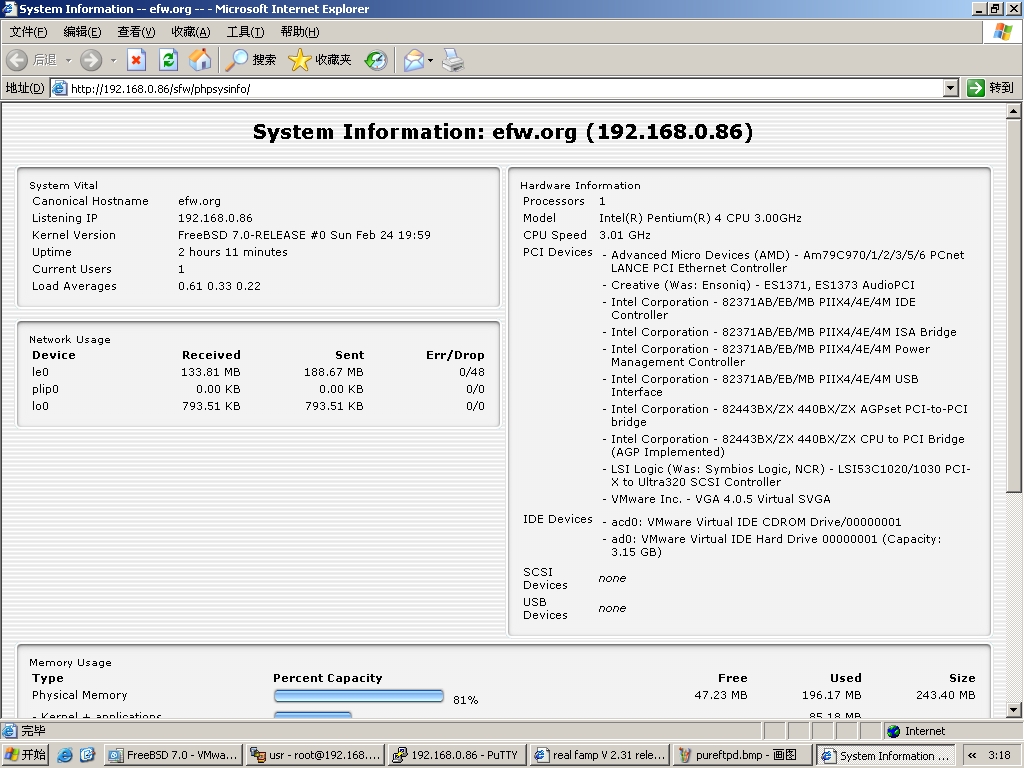Open 收藏(A) Favorites menu
This screenshot has width=1024, height=768.
pyautogui.click(x=191, y=31)
